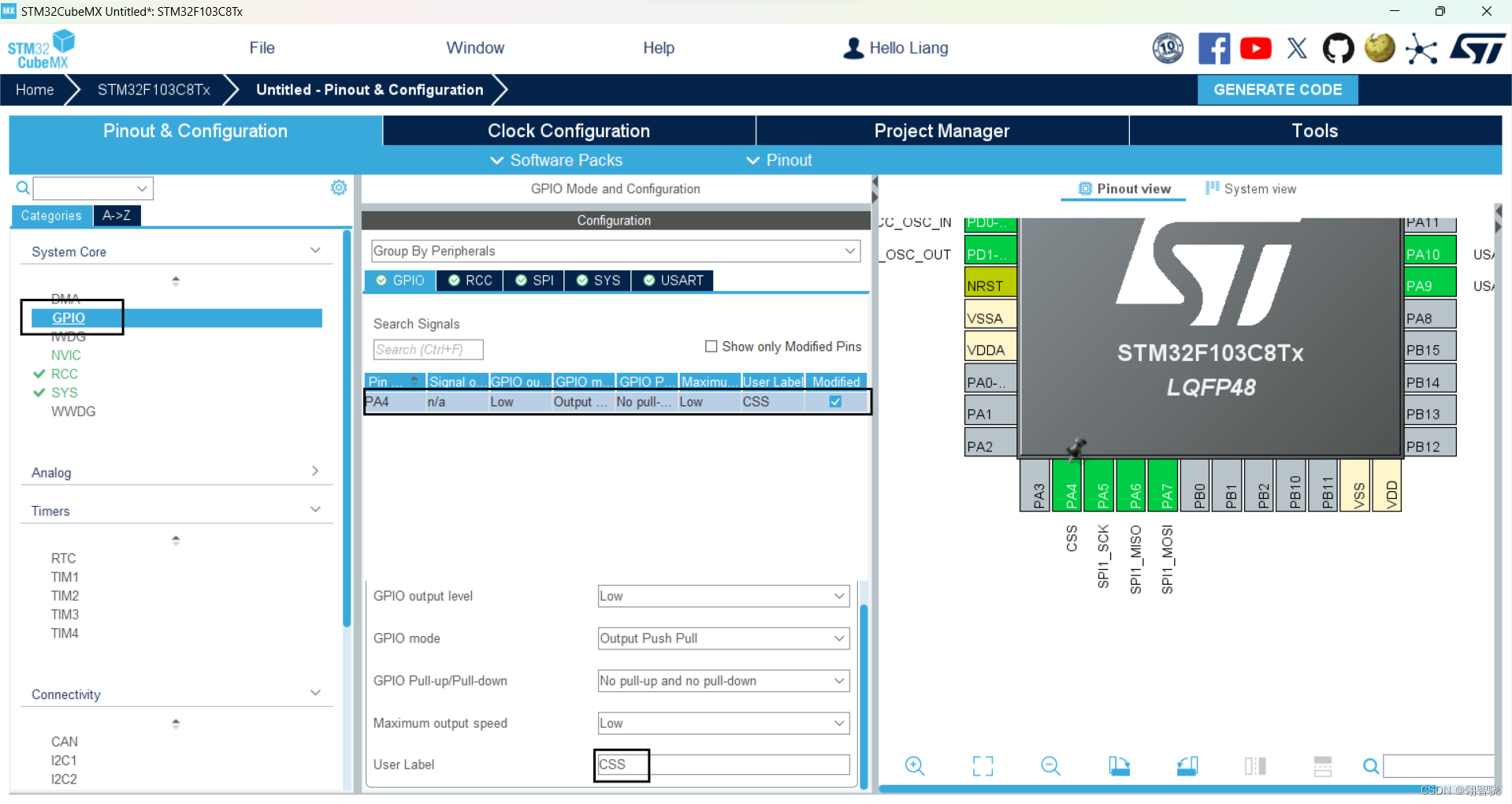The image size is (1512, 804).
Task: Click the category search combo box
Action: (93, 188)
